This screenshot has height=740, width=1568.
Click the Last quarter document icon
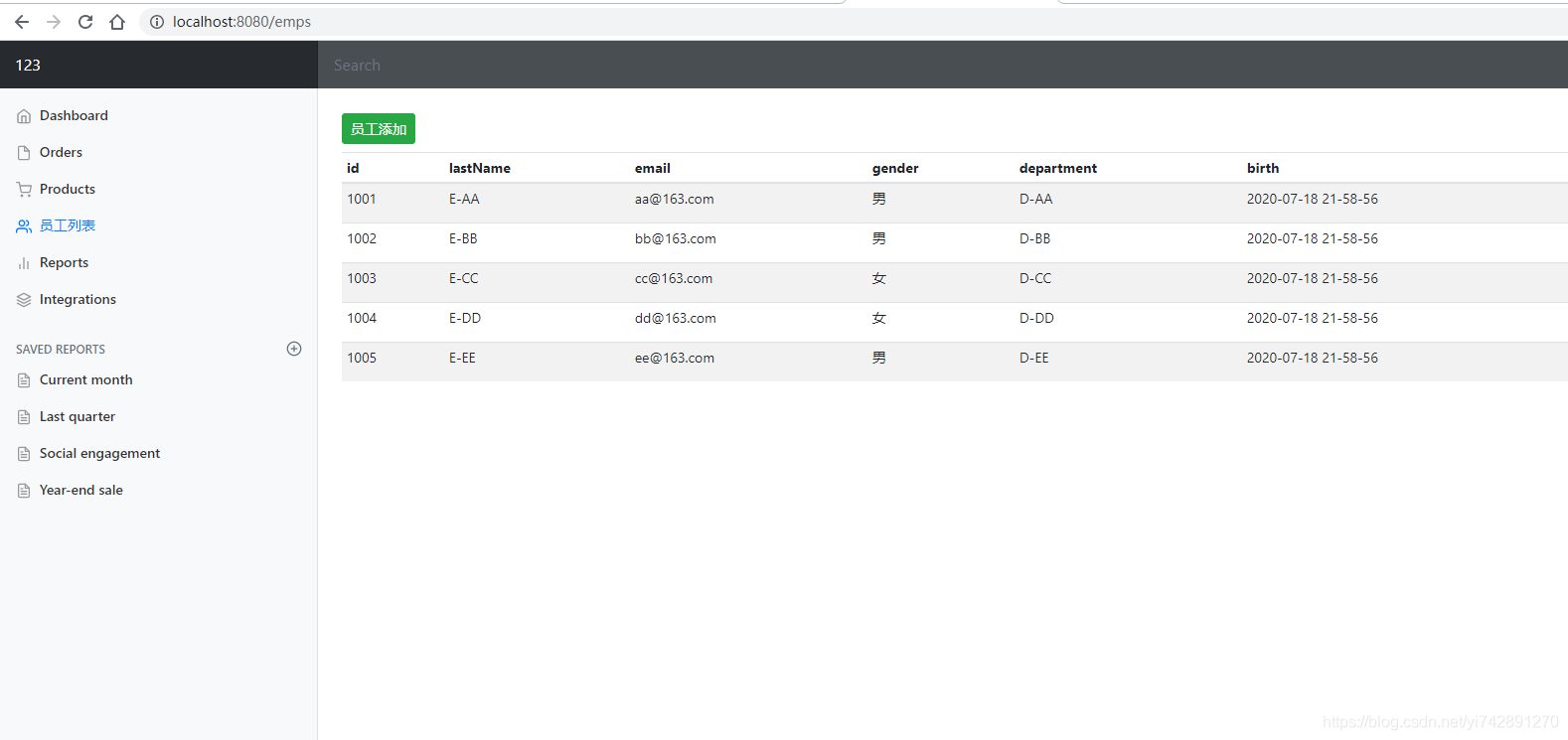(24, 417)
